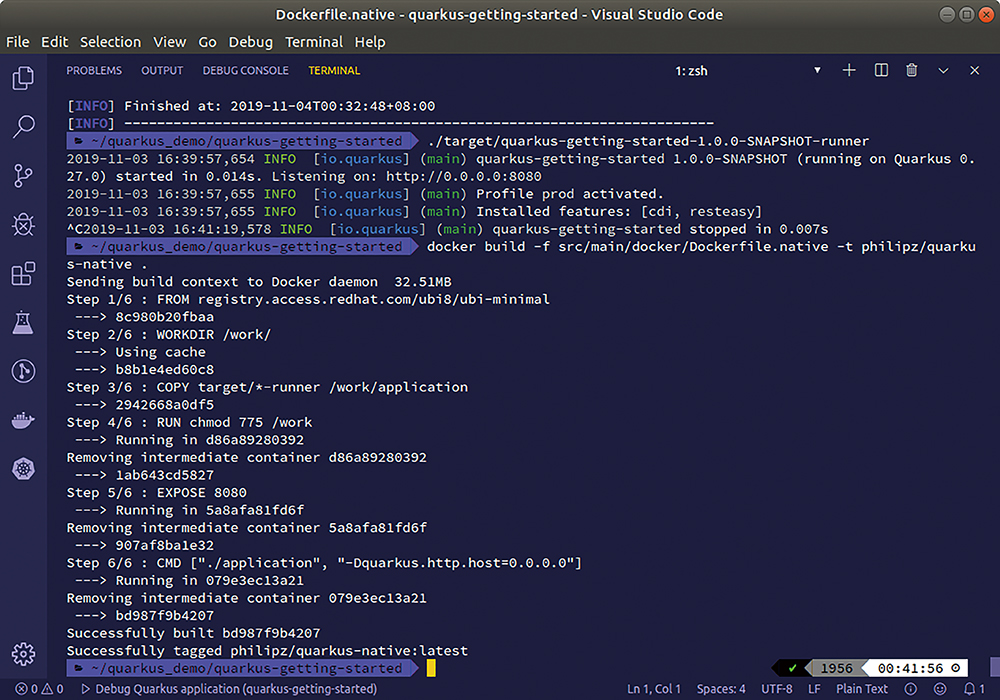Open the Extensions view icon
Screen dimensions: 1000x700
click(x=23, y=274)
